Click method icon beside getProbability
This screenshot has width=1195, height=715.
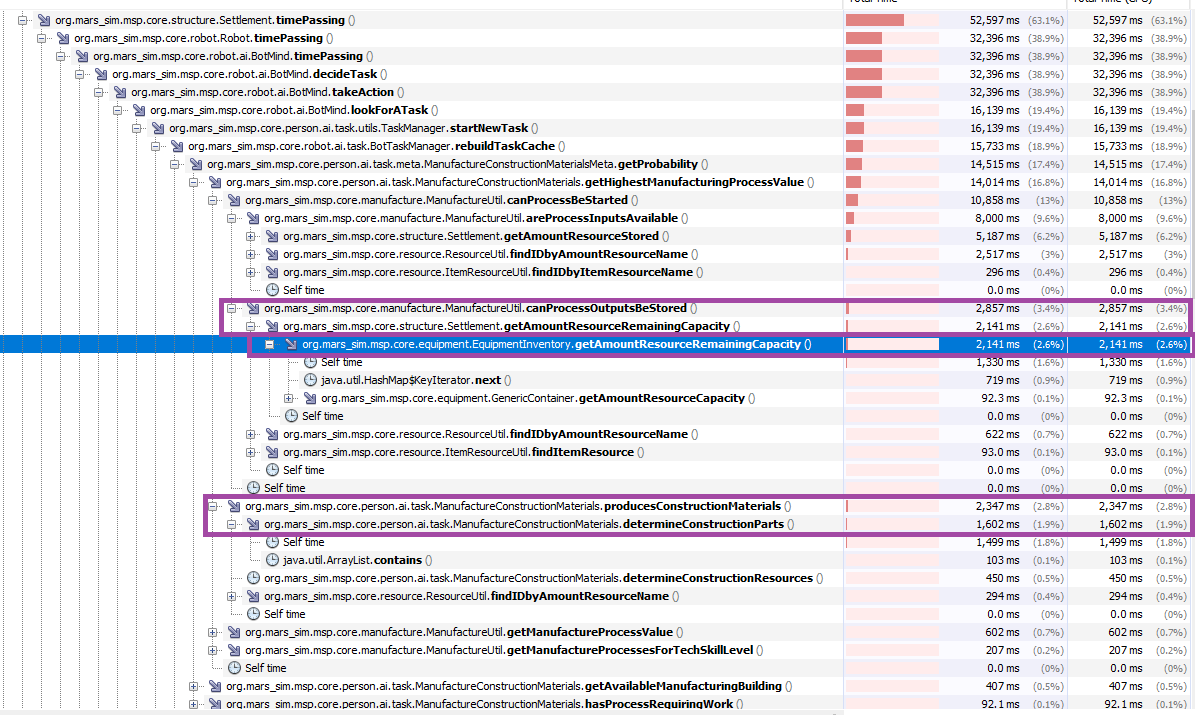pos(197,164)
